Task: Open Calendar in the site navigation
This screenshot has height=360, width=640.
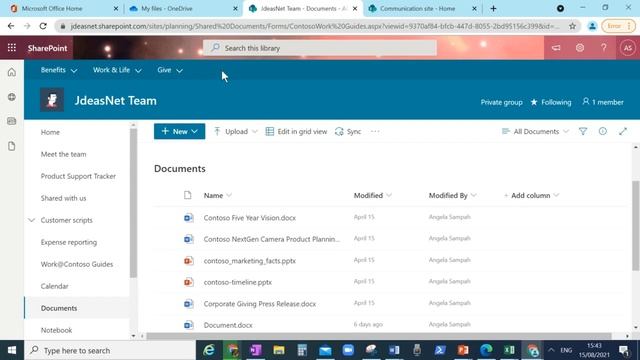Action: (54, 286)
